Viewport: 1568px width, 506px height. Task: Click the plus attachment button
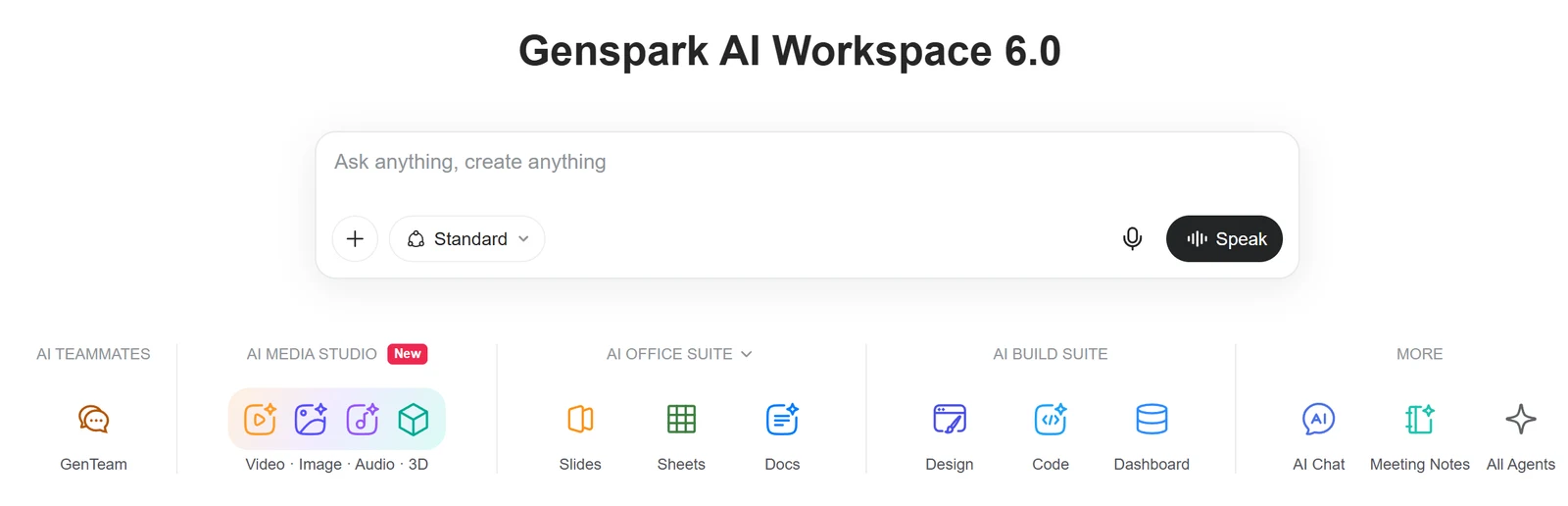pyautogui.click(x=355, y=239)
